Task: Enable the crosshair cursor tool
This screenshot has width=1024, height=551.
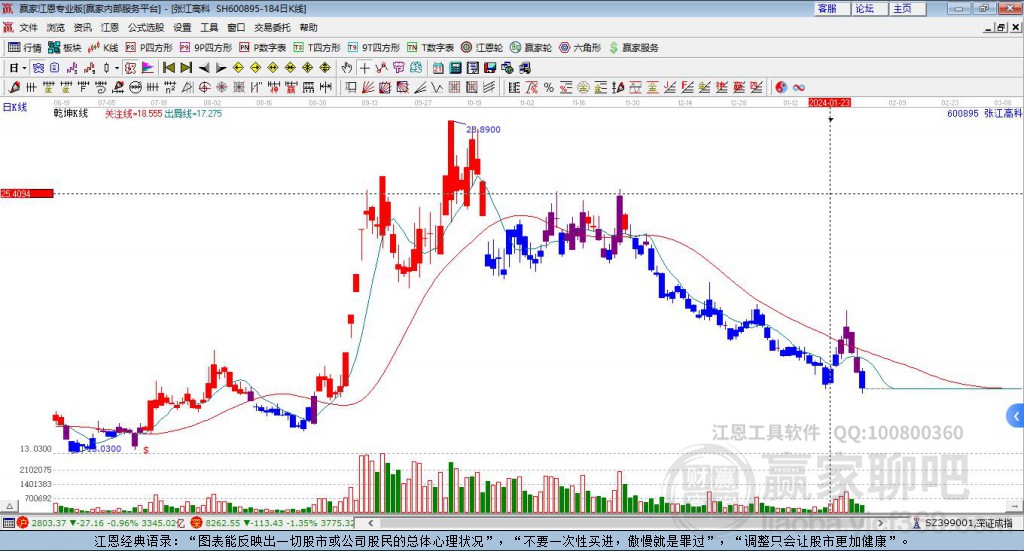Action: click(364, 68)
